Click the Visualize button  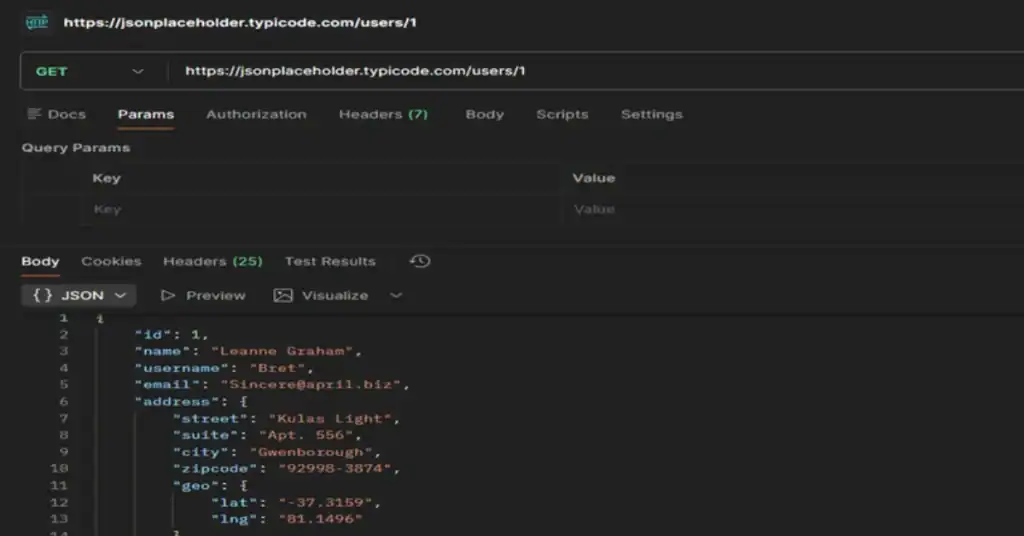coord(321,296)
